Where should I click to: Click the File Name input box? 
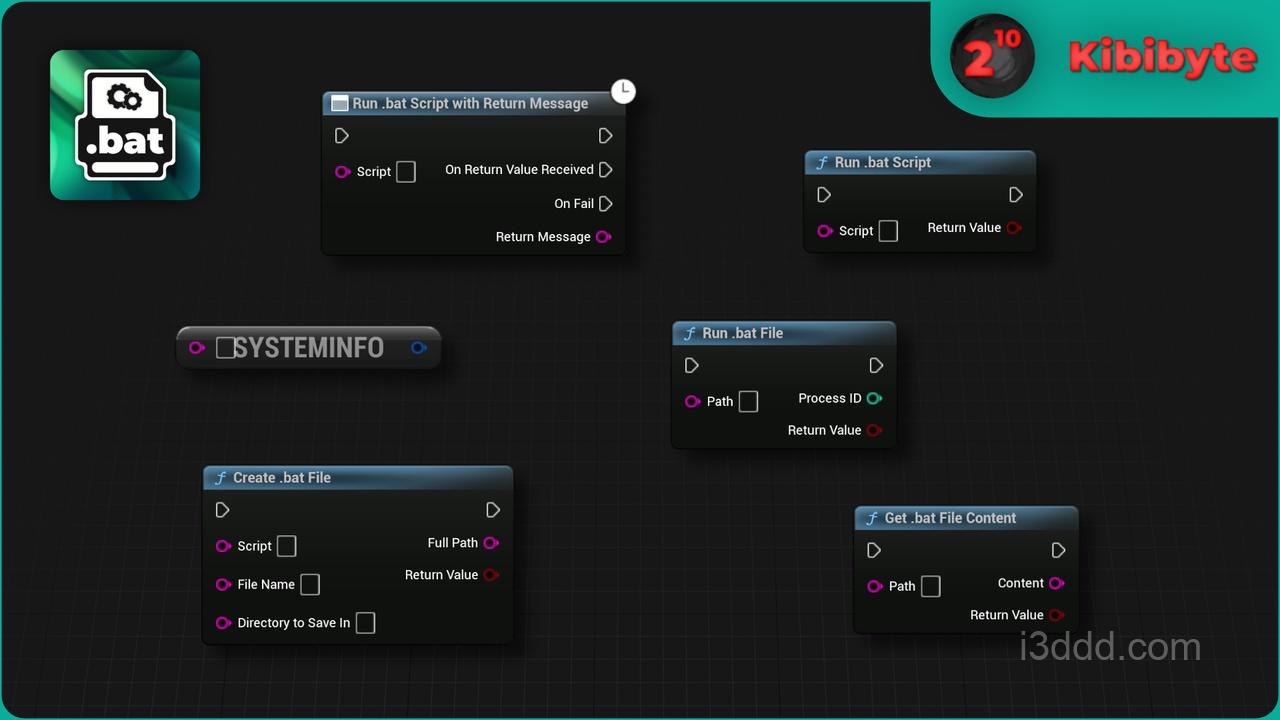(x=310, y=584)
